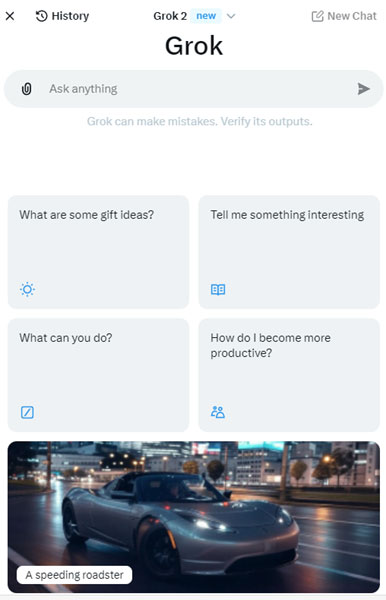Open the History menu item
The width and height of the screenshot is (386, 600).
click(62, 16)
